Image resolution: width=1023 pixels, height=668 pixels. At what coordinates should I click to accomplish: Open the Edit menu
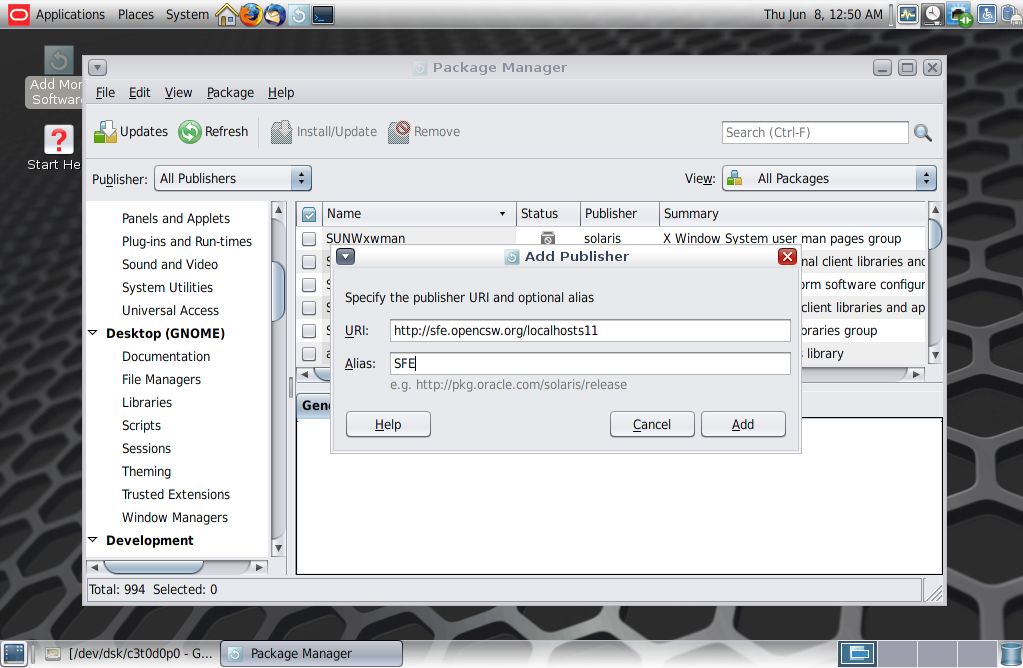[x=139, y=92]
